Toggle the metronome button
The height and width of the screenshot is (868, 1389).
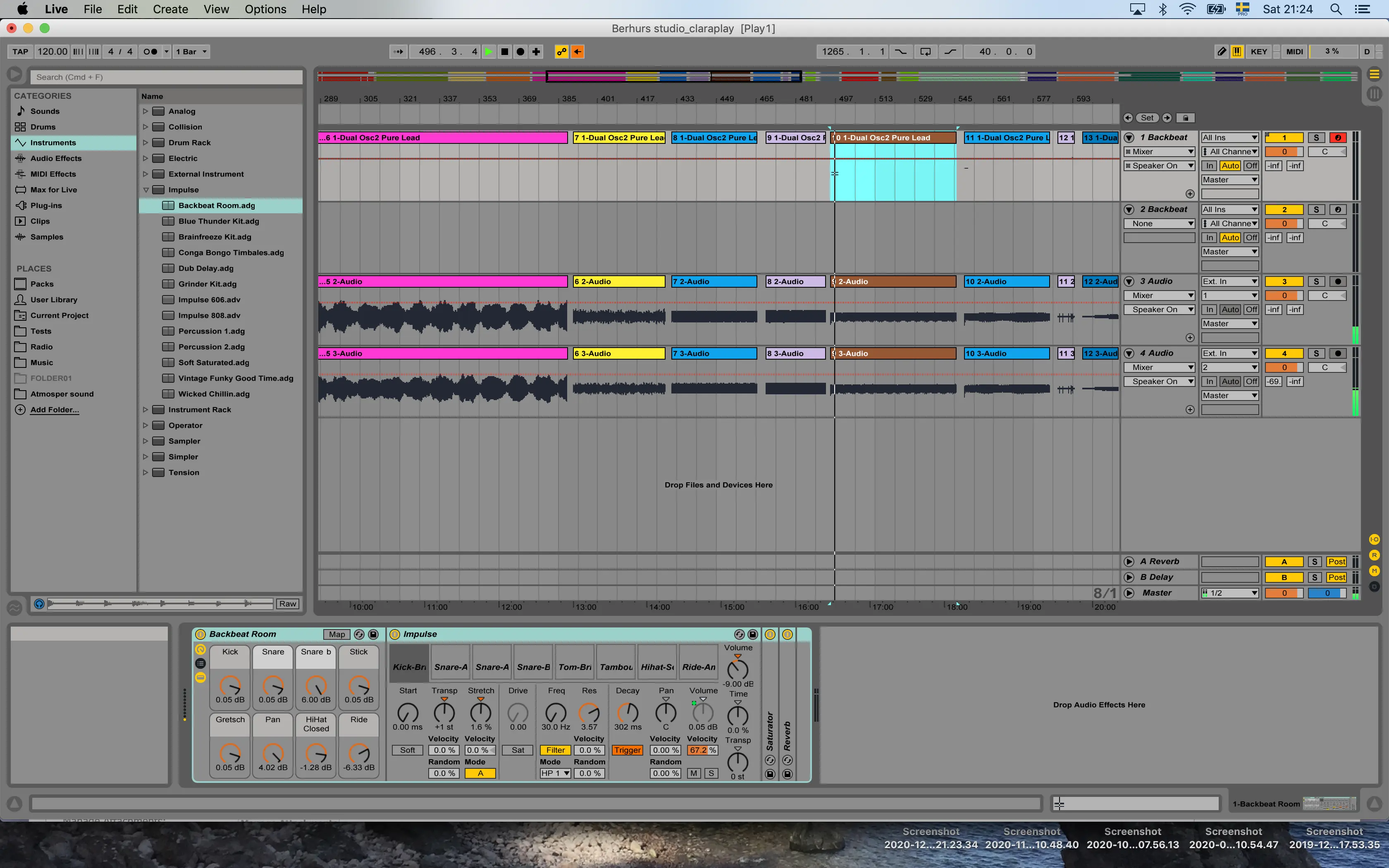[x=150, y=52]
